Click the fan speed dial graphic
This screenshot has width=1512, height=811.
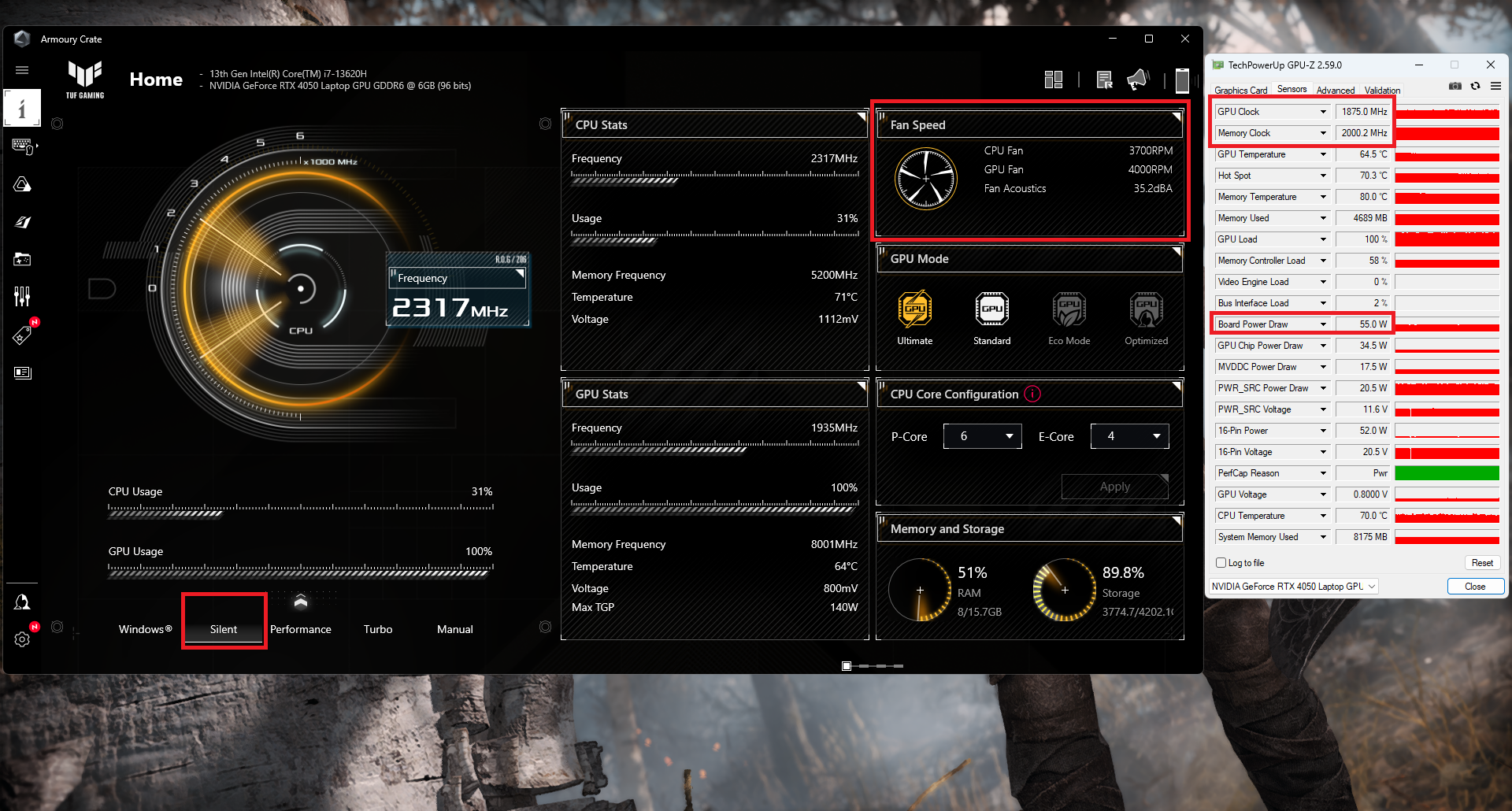pos(926,179)
